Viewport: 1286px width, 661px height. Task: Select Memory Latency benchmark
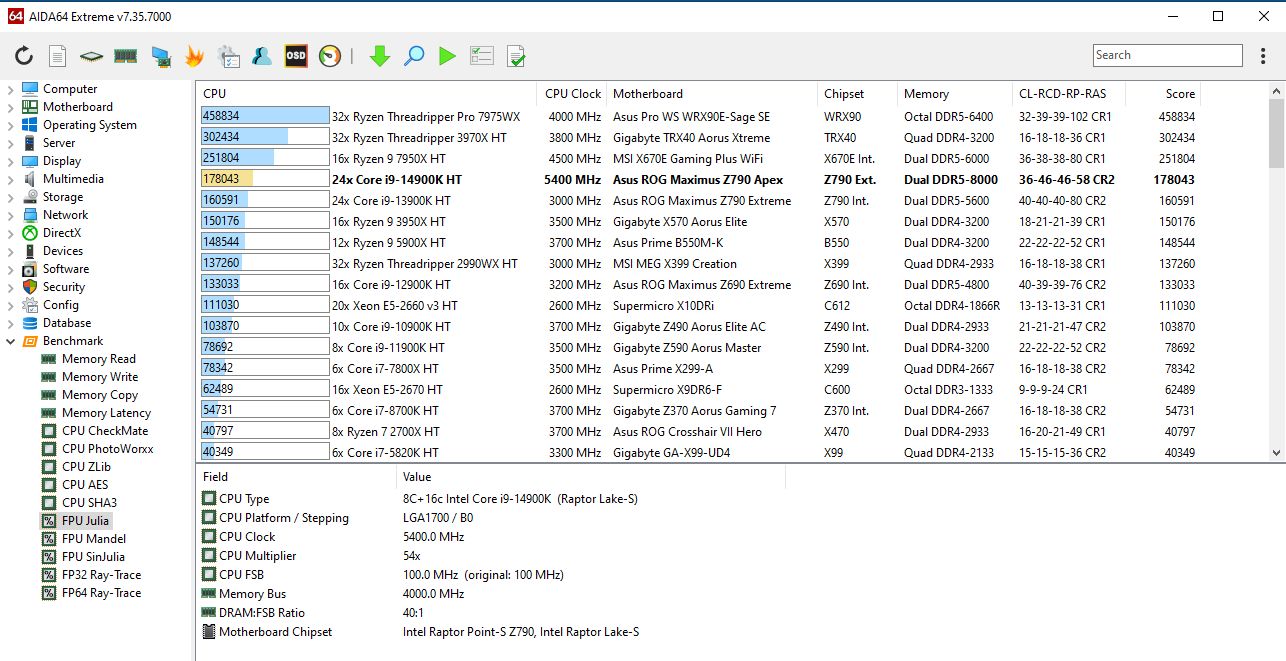pos(106,413)
